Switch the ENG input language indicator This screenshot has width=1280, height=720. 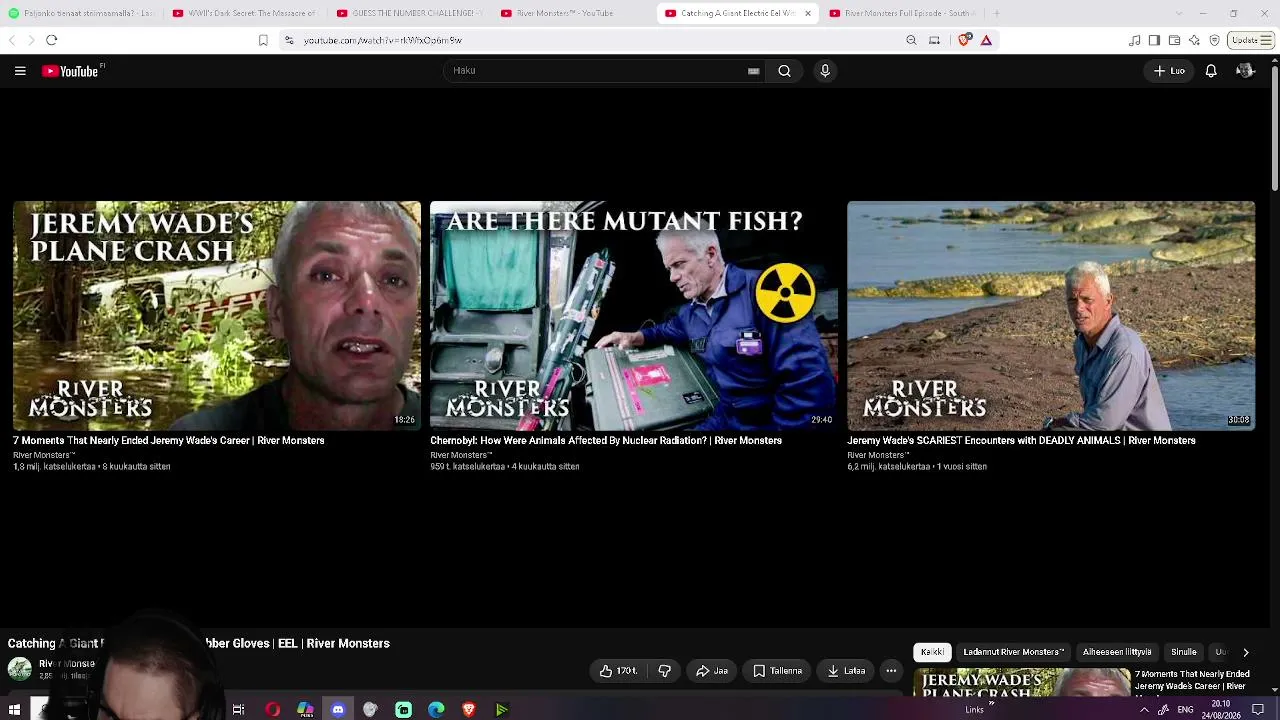pyautogui.click(x=1185, y=710)
